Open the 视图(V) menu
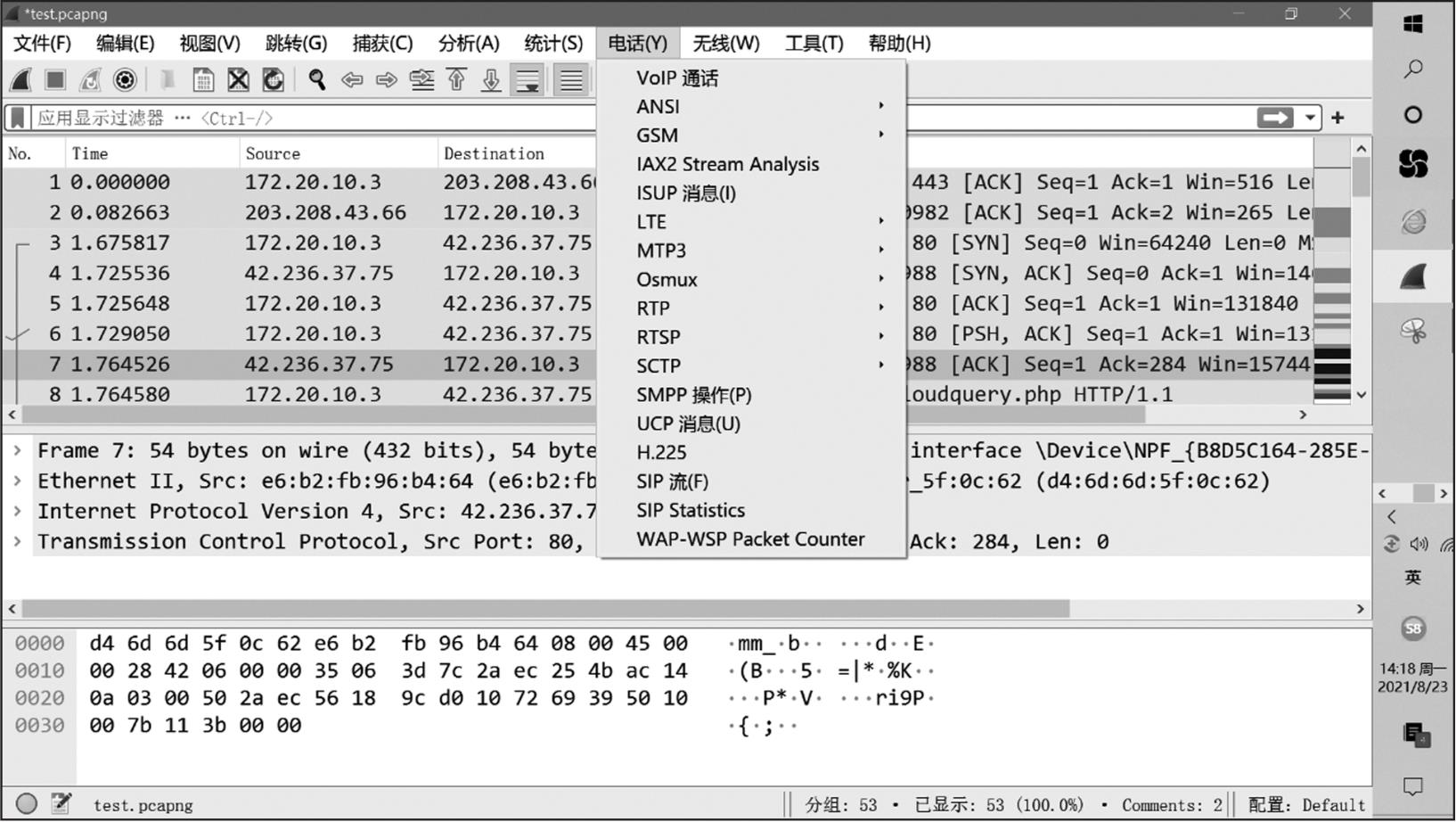1456x822 pixels. point(209,43)
